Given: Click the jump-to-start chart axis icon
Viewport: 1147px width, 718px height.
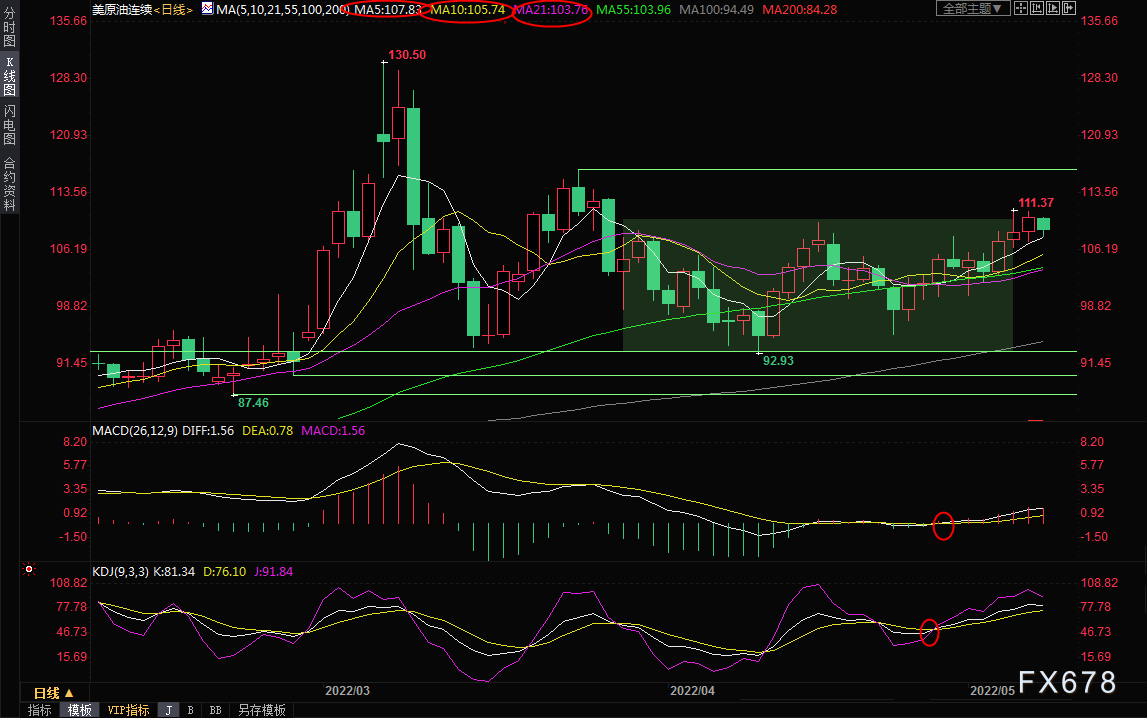Looking at the screenshot, I should tap(1037, 8).
